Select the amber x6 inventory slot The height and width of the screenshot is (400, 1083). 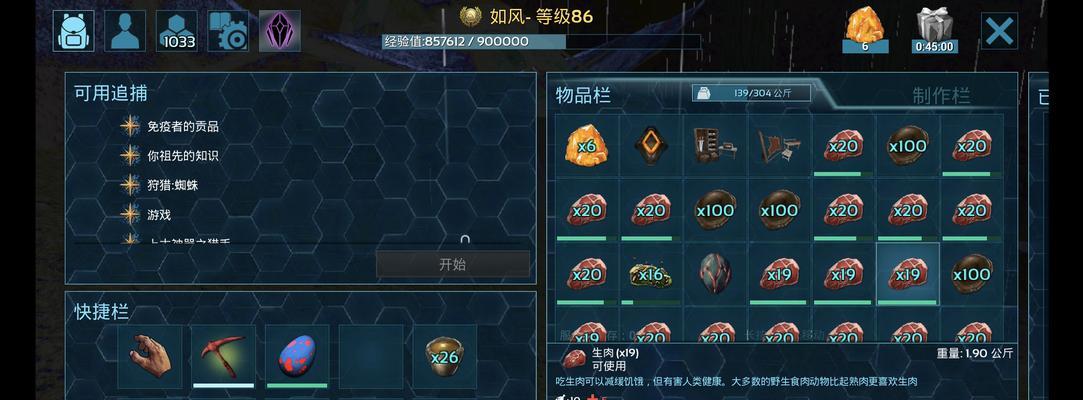click(x=586, y=146)
